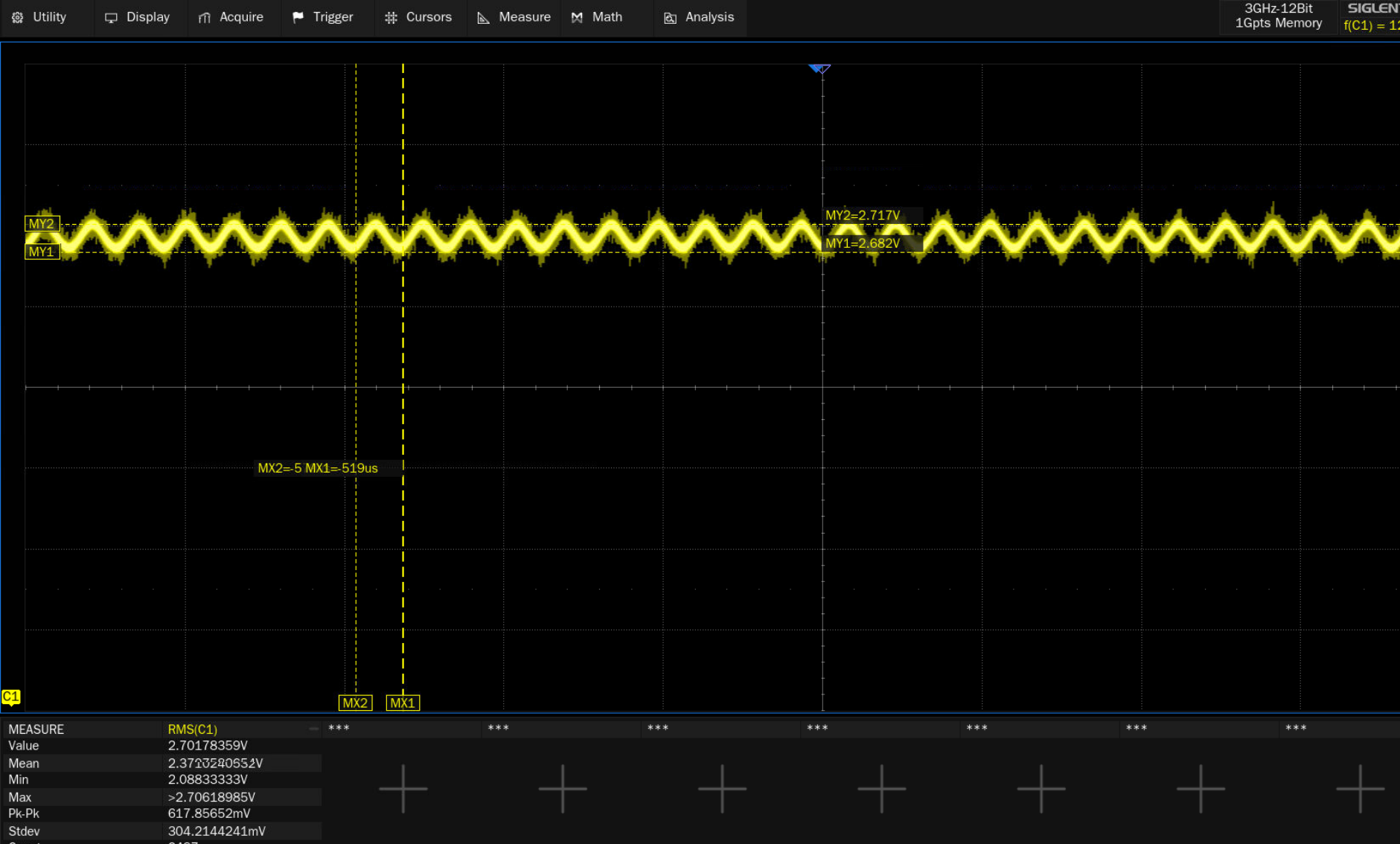The image size is (1400, 844).
Task: Select the MY1 horizontal cursor label
Action: coord(42,252)
